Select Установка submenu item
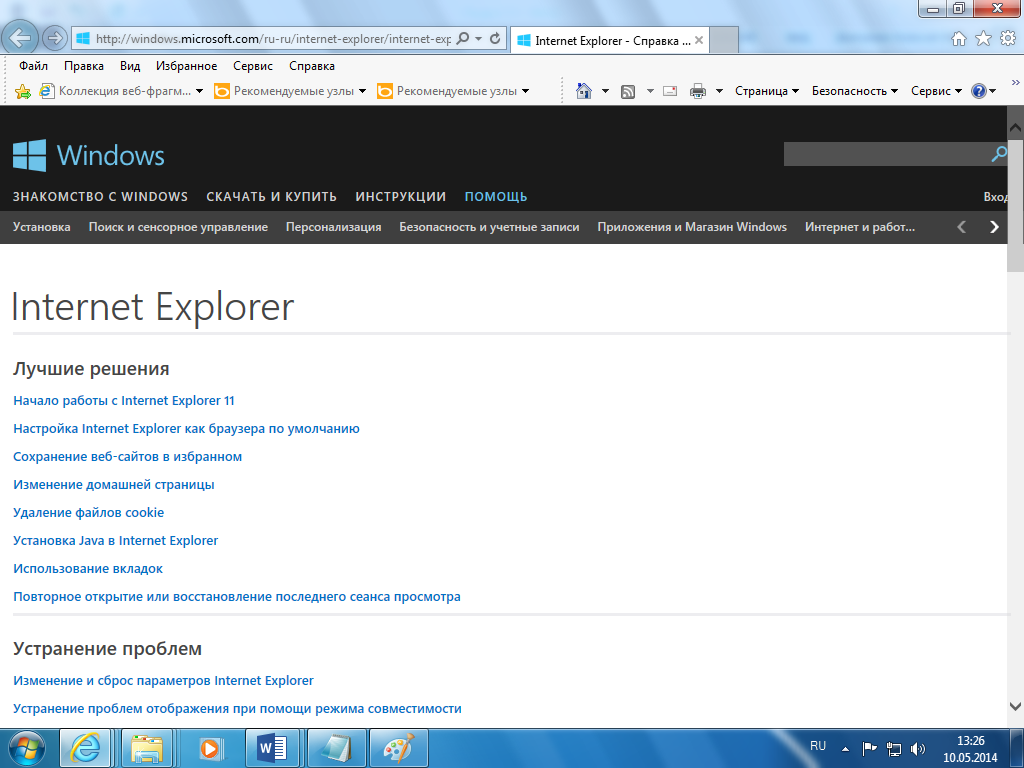This screenshot has height=768, width=1024. [x=42, y=227]
